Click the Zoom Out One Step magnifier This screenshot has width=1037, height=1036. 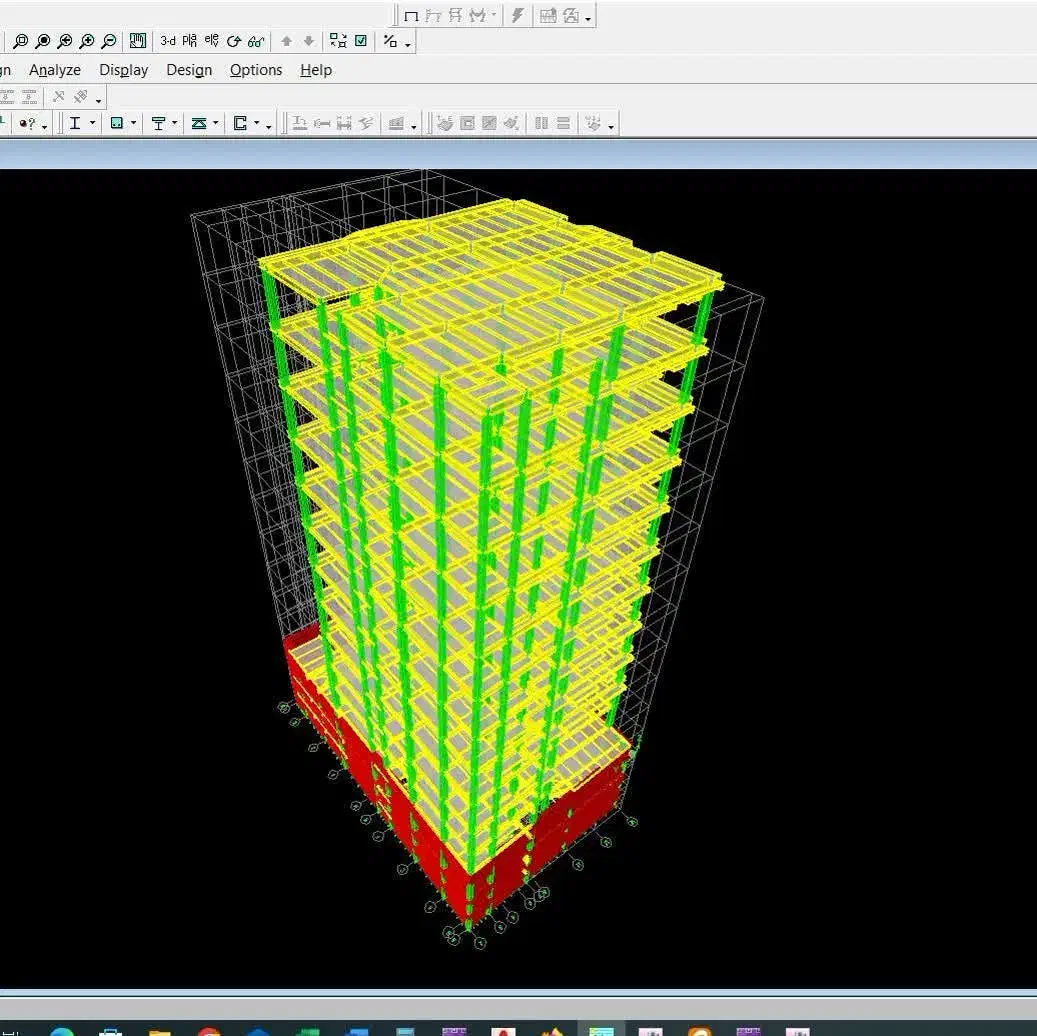pos(109,41)
